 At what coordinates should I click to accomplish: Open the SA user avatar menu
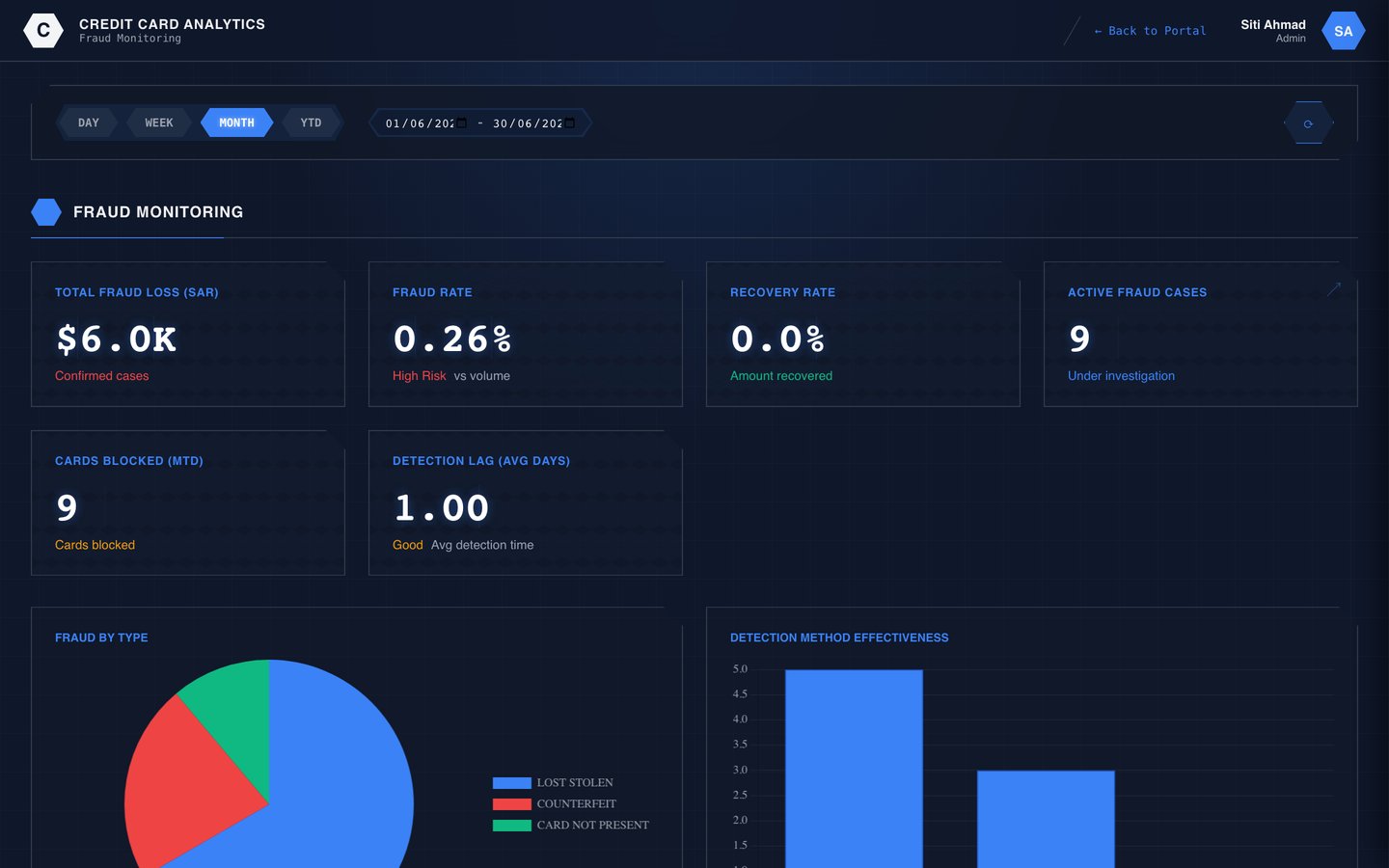[1343, 31]
